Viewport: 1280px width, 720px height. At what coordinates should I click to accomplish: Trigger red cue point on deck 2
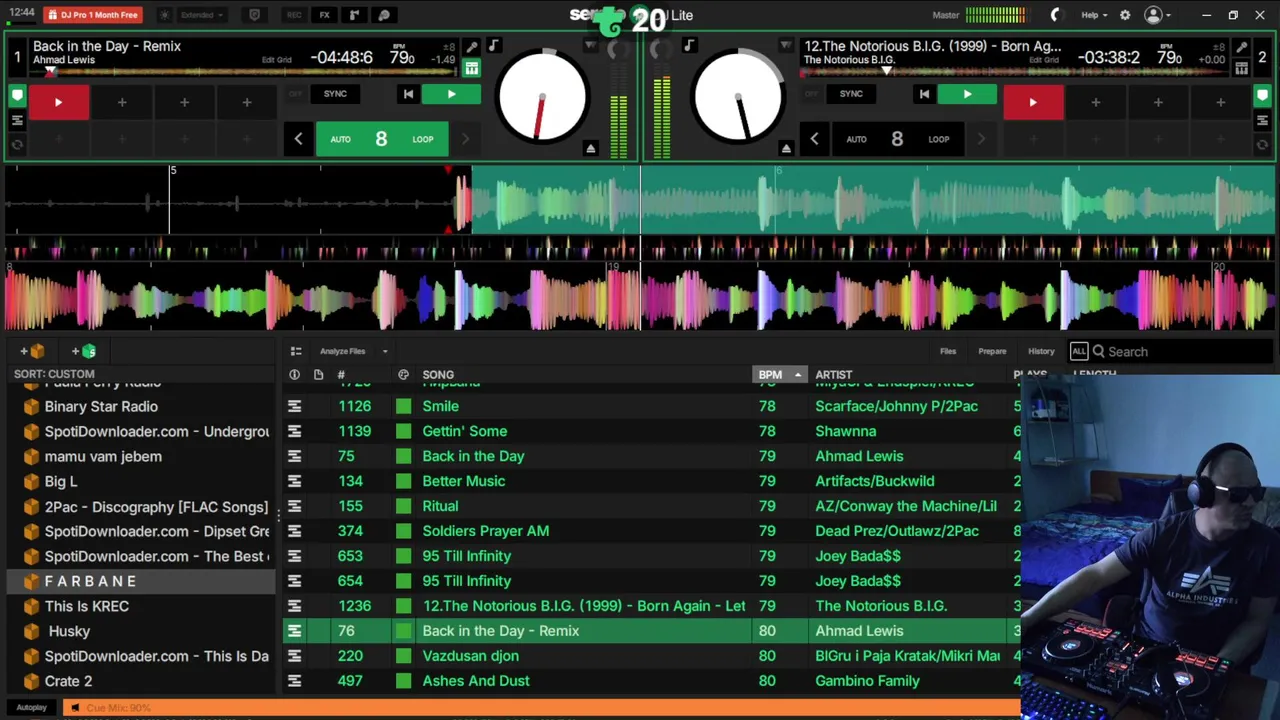click(1033, 102)
